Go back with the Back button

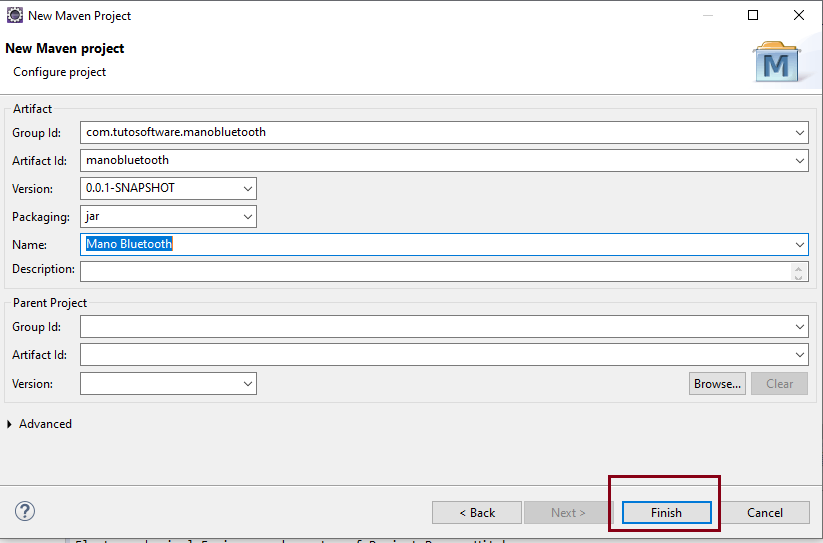click(x=477, y=513)
